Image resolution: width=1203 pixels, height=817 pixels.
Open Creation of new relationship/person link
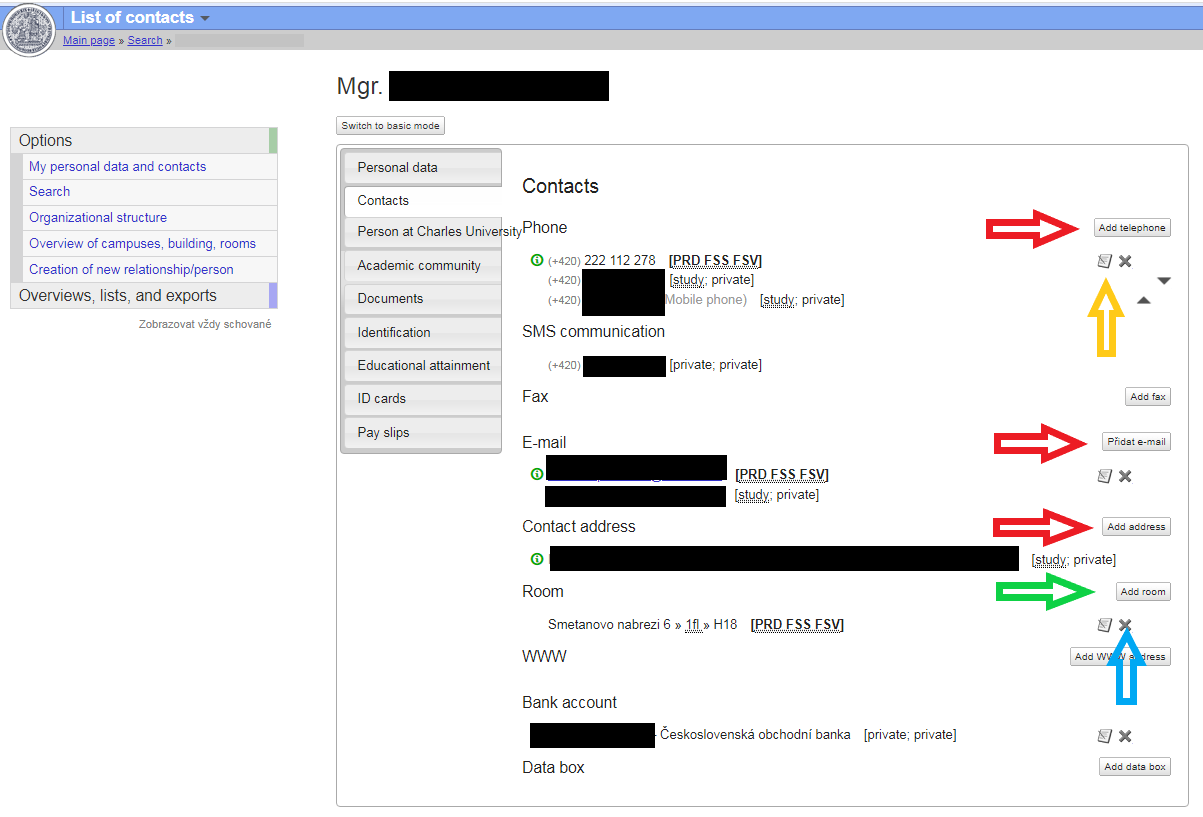(131, 269)
